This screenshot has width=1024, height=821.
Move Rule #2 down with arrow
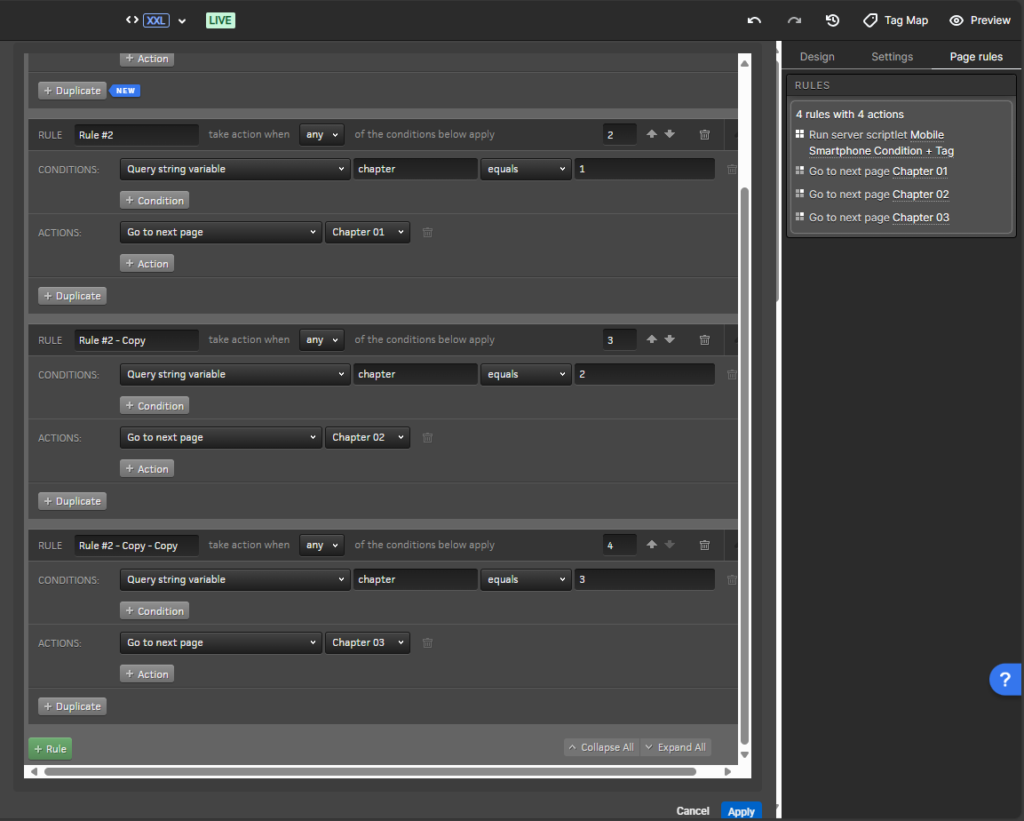(670, 134)
